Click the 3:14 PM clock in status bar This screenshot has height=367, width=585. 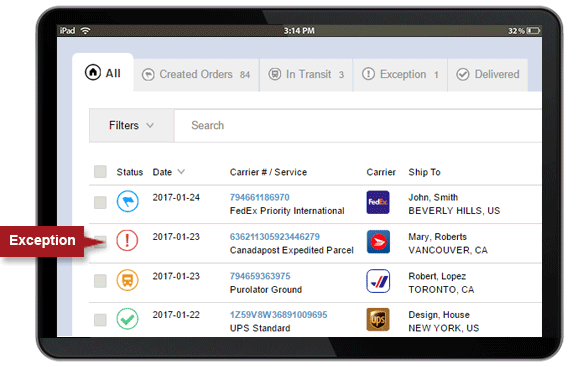coord(299,31)
